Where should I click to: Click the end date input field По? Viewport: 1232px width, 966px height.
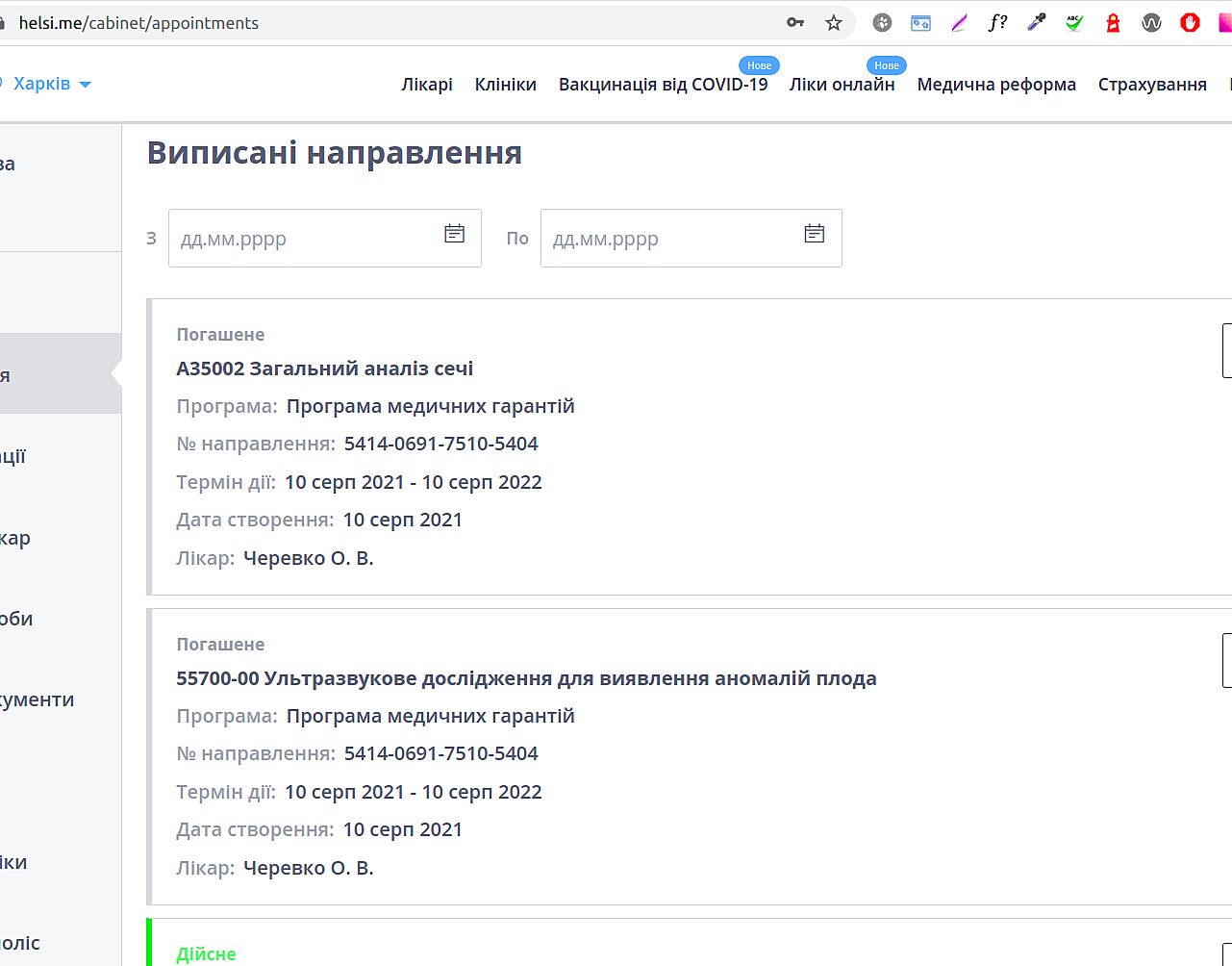point(673,239)
